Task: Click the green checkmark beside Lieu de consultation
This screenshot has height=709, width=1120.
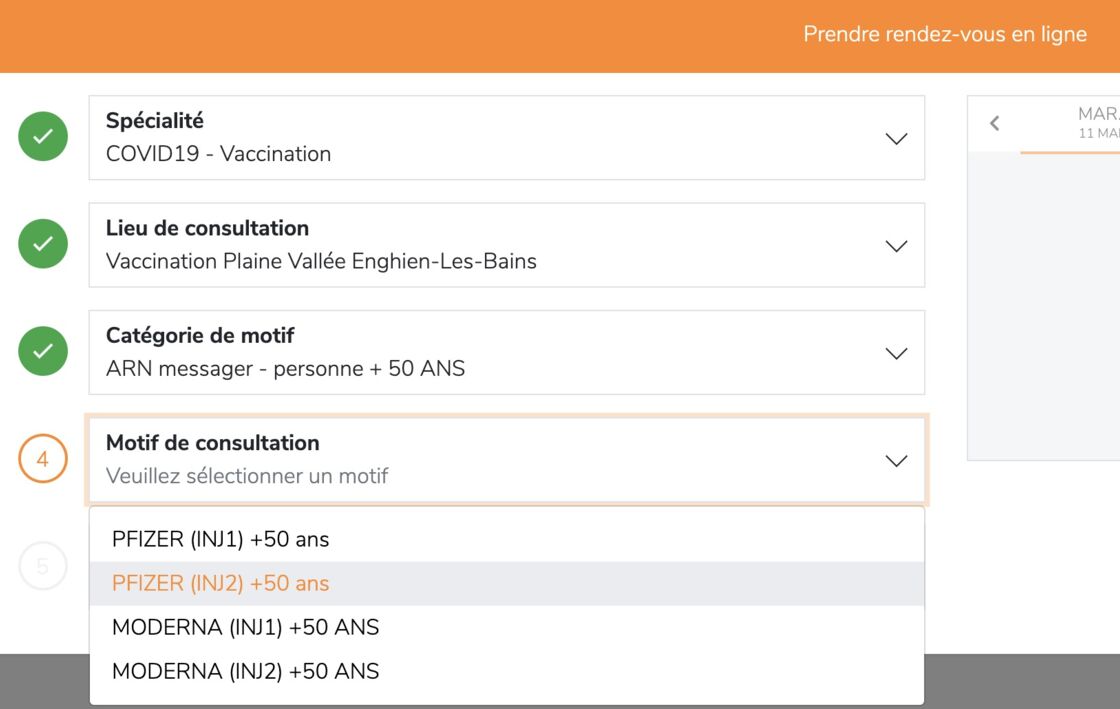Action: click(43, 243)
